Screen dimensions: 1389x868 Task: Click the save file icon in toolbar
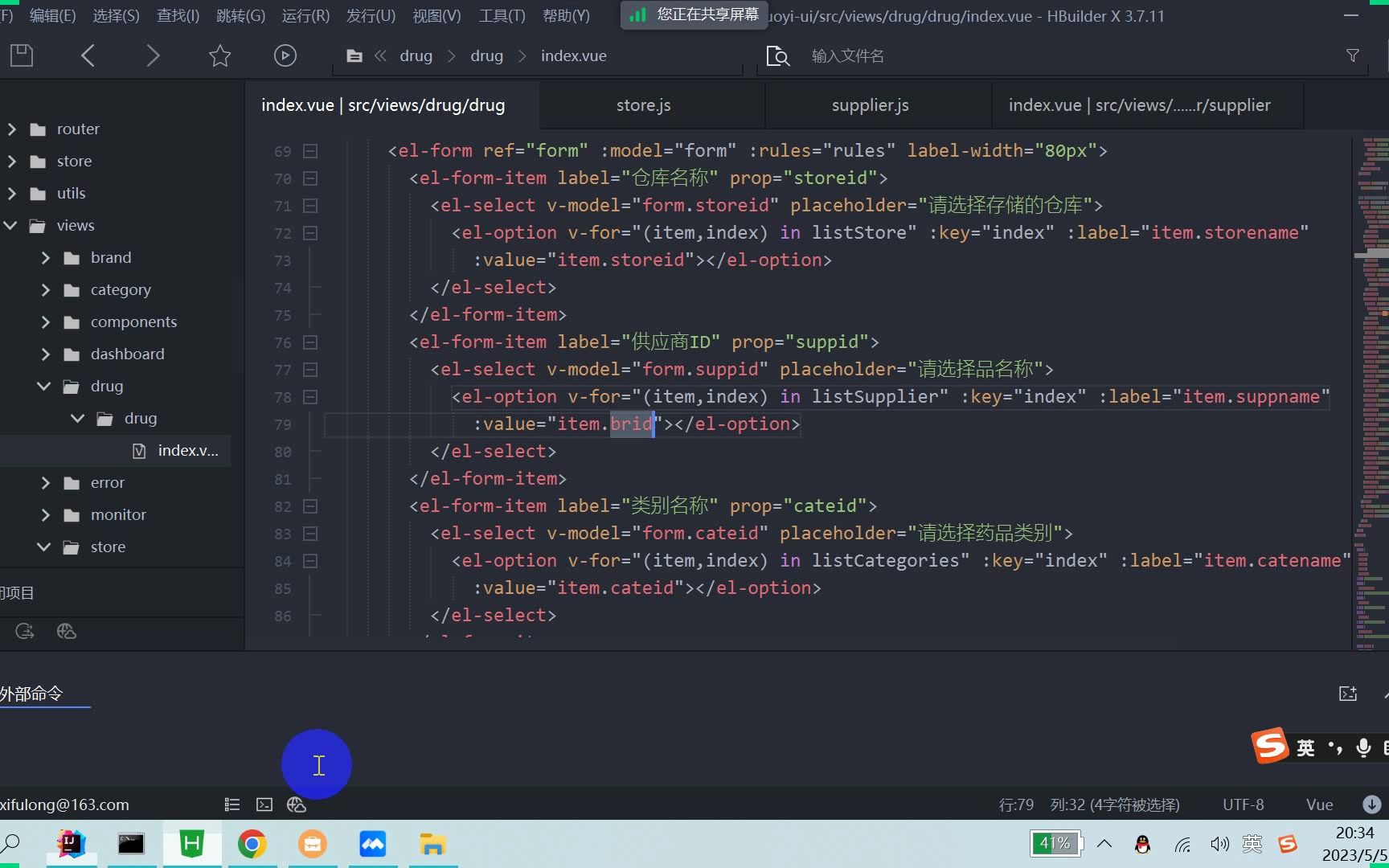(22, 55)
